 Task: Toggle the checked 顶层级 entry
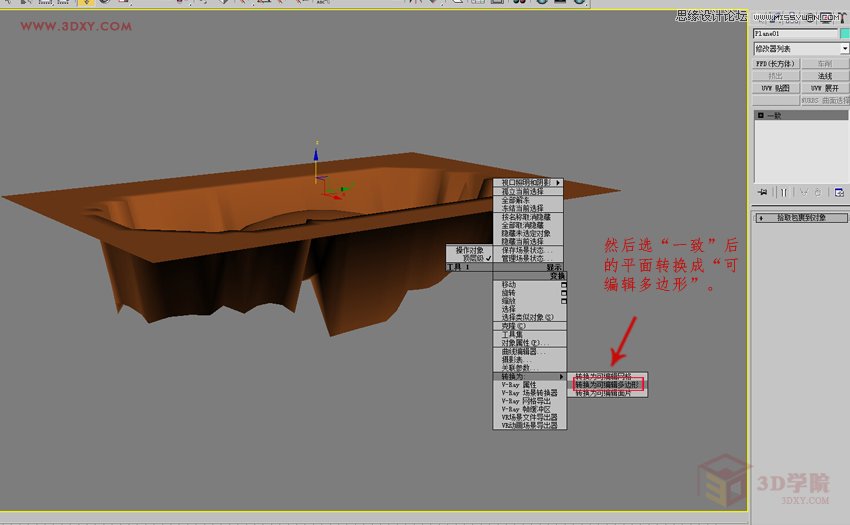469,259
